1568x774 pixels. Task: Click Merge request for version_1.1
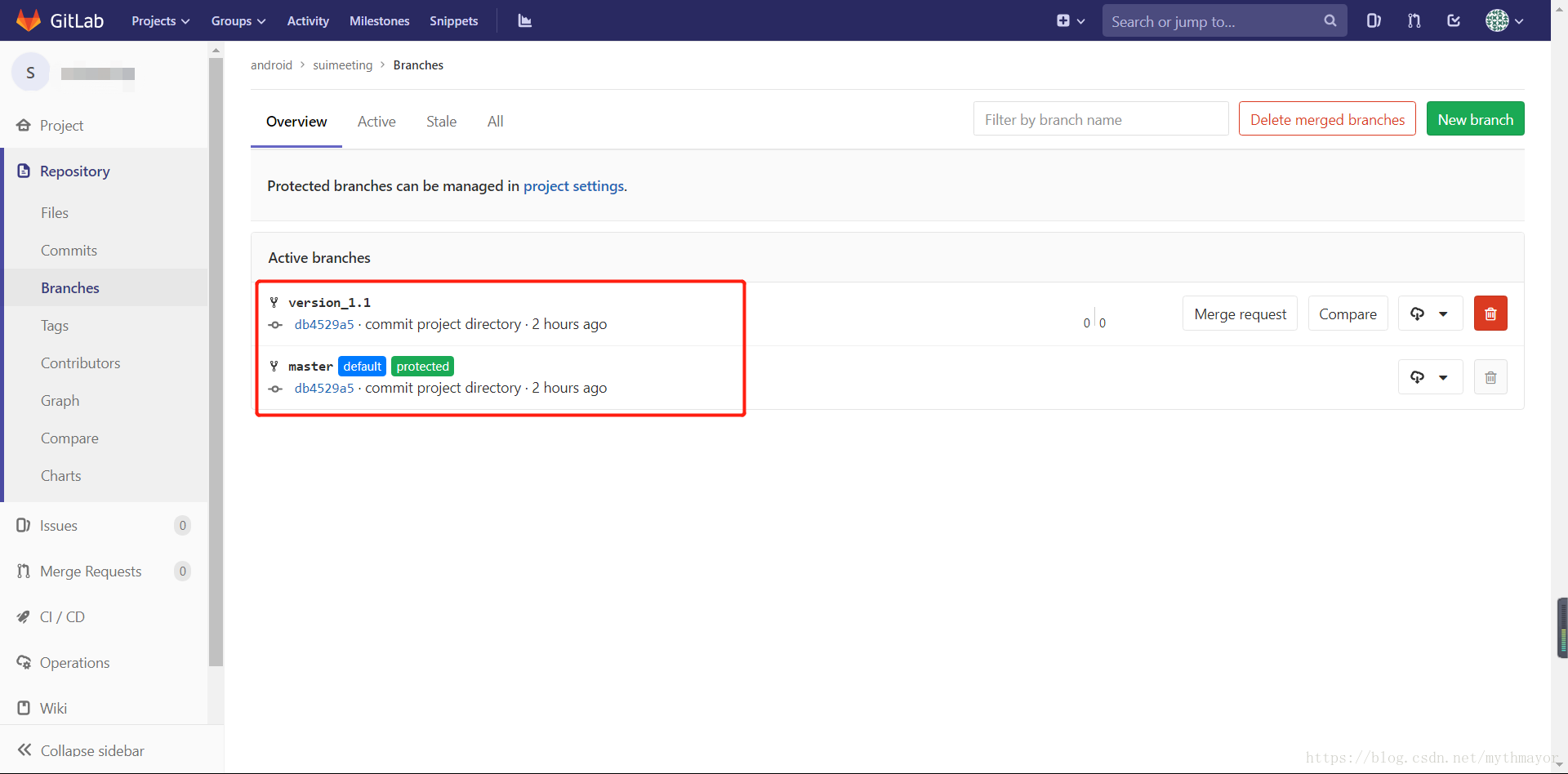(x=1240, y=314)
